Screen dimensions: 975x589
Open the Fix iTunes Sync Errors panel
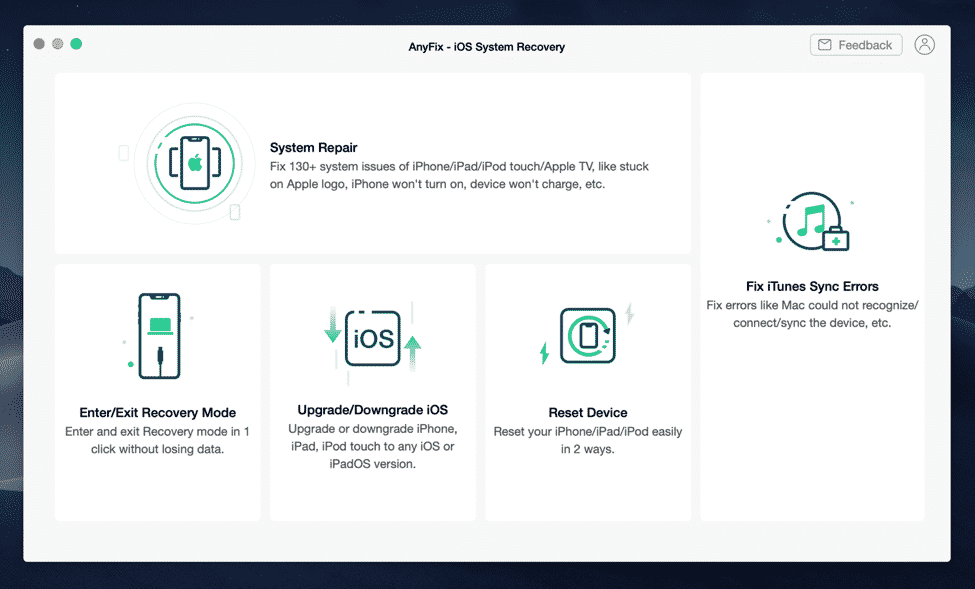tap(812, 300)
